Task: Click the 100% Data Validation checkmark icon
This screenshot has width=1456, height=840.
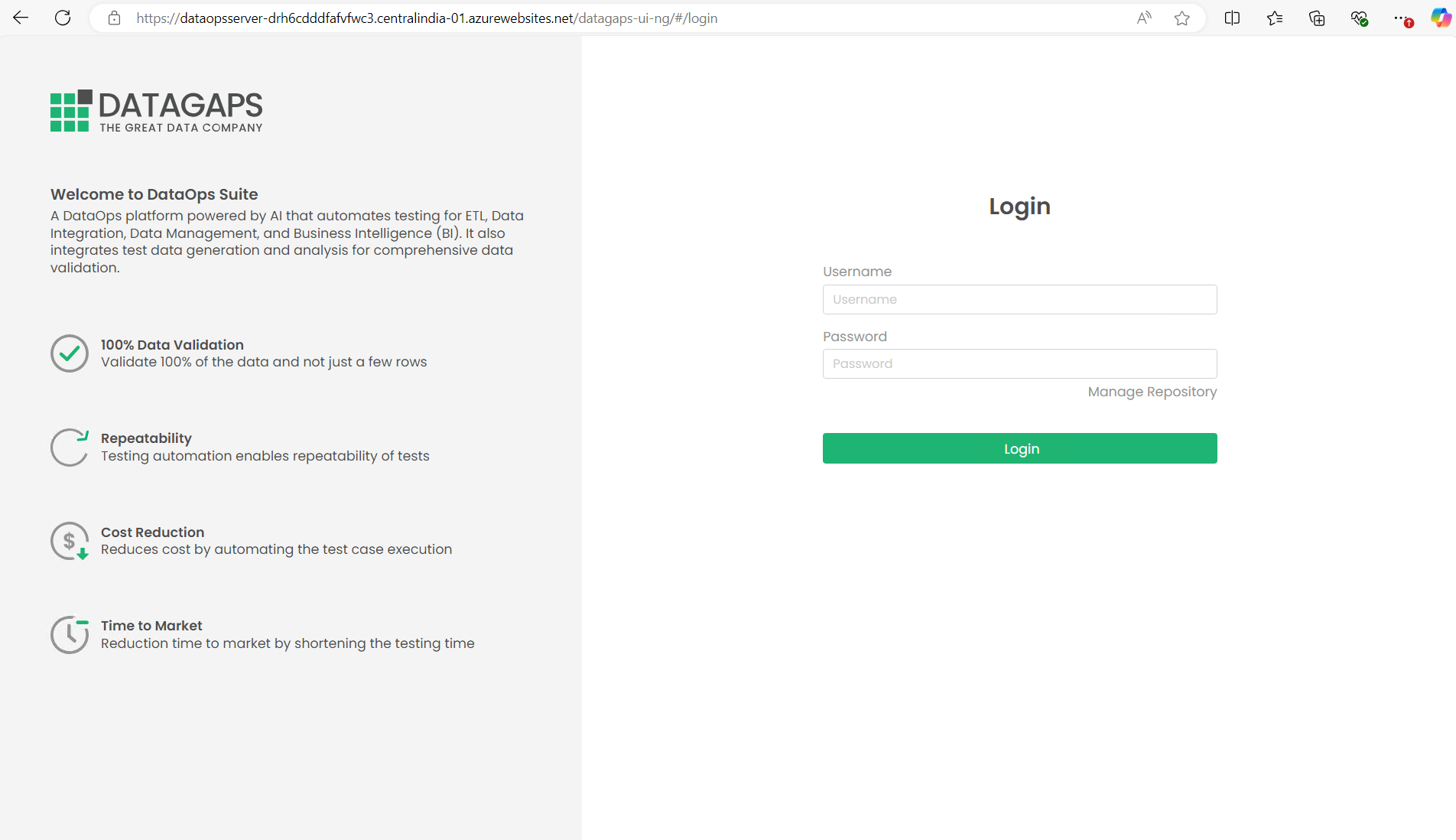Action: [70, 353]
